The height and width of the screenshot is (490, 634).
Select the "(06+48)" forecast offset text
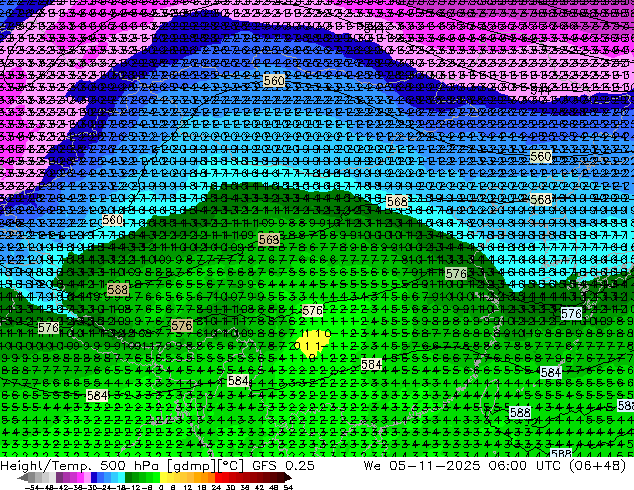[x=598, y=465]
